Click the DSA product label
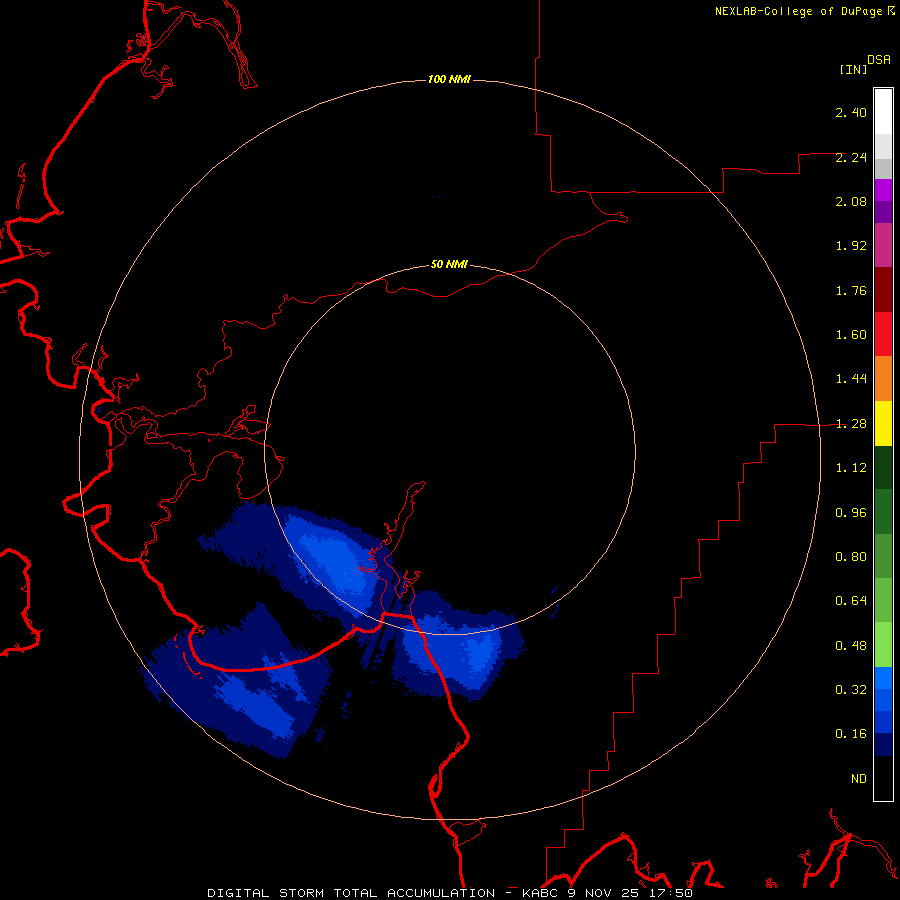Image resolution: width=900 pixels, height=900 pixels. (879, 60)
